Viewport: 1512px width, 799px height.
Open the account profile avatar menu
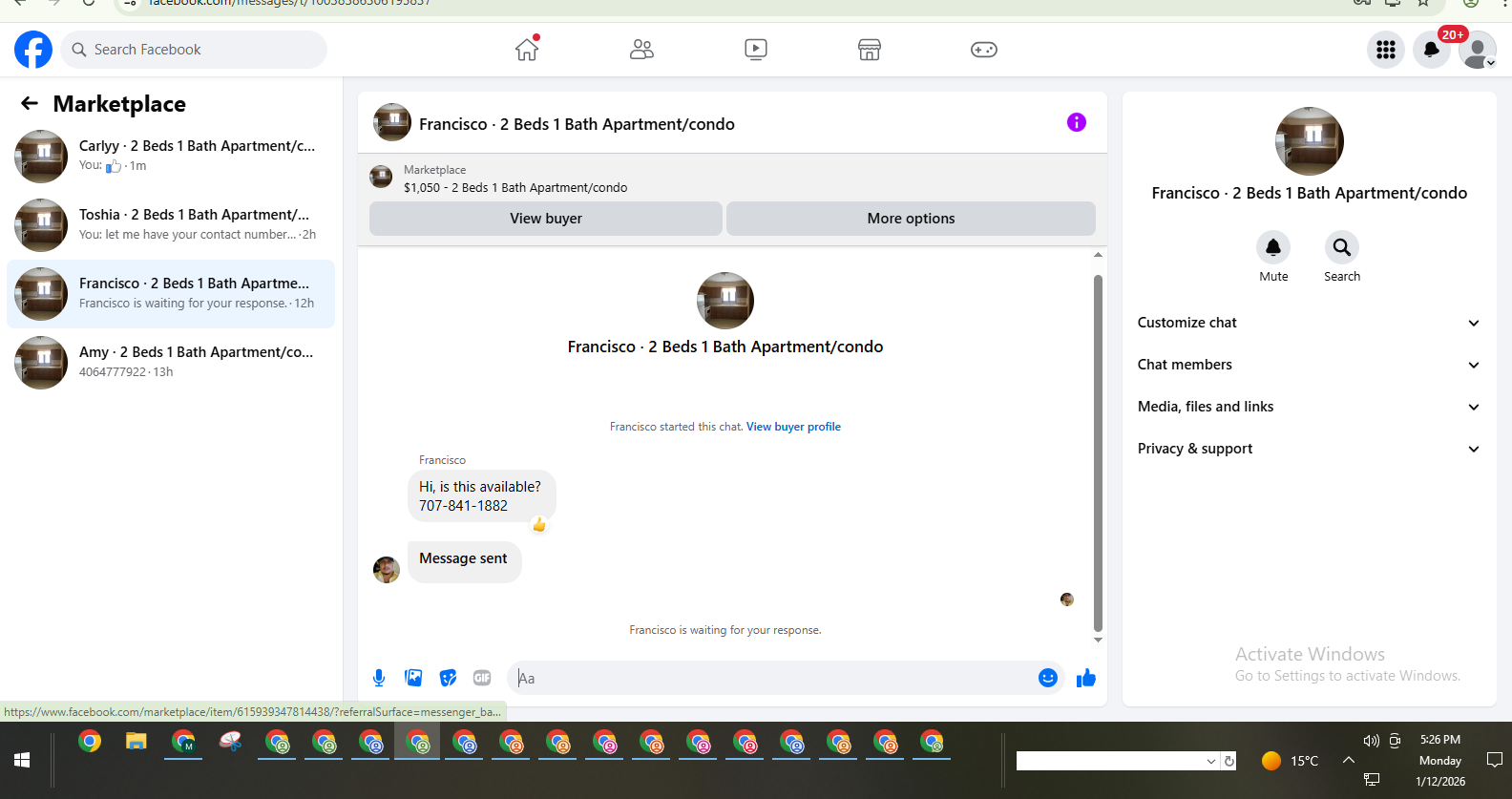[1478, 50]
